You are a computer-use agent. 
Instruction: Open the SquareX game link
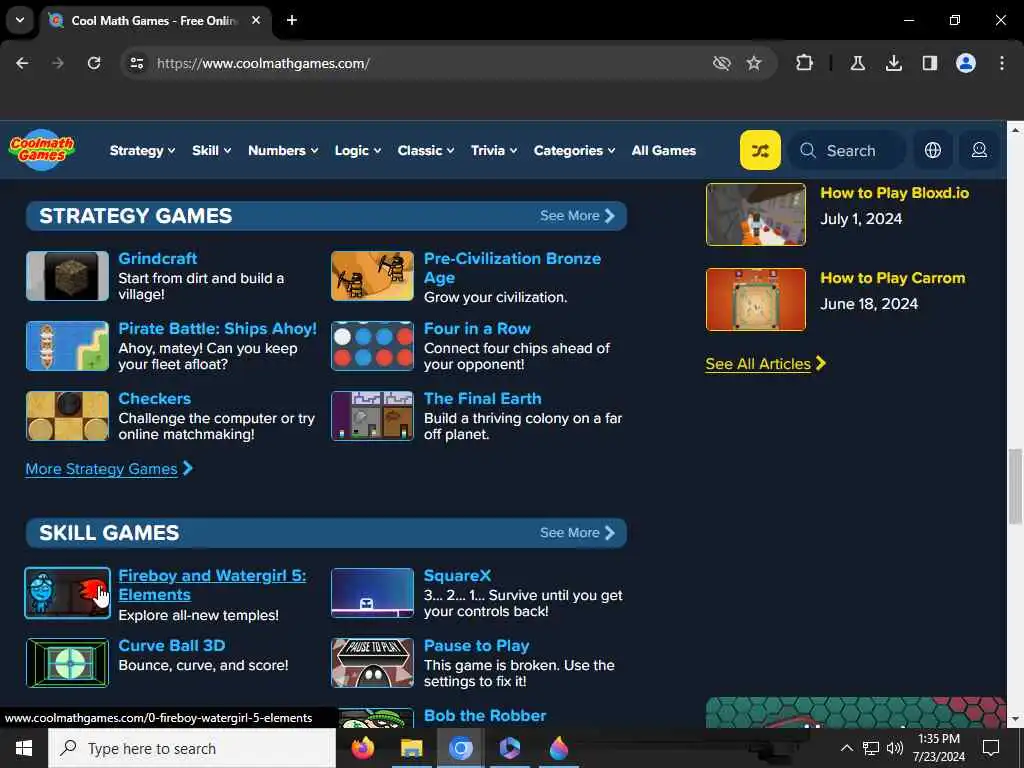tap(457, 575)
